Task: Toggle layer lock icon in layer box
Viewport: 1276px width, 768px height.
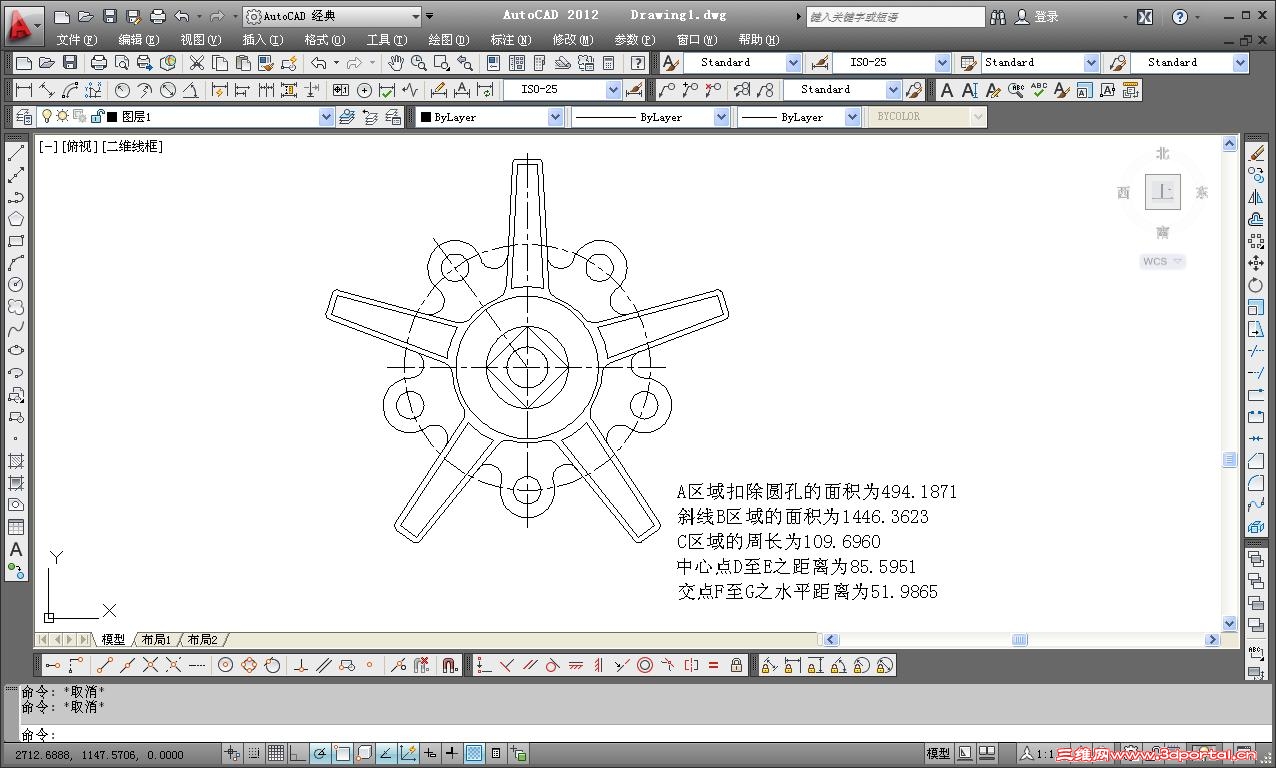Action: coord(96,116)
